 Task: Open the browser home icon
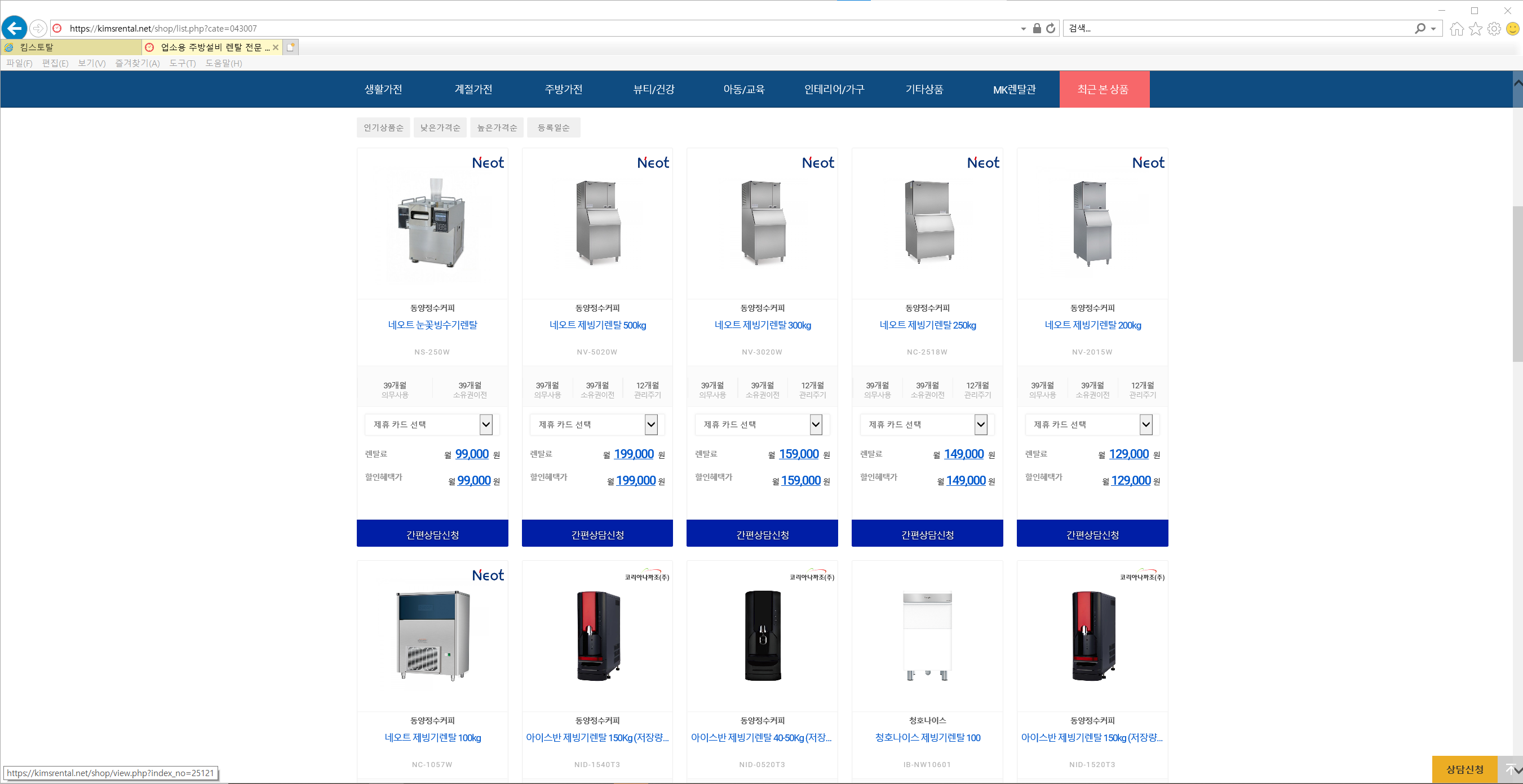point(1457,28)
